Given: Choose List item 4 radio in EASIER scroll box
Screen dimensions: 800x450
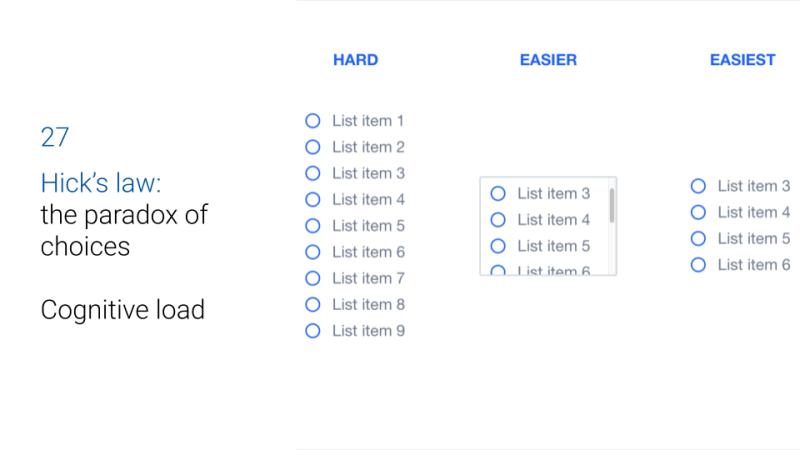Looking at the screenshot, I should coord(498,220).
